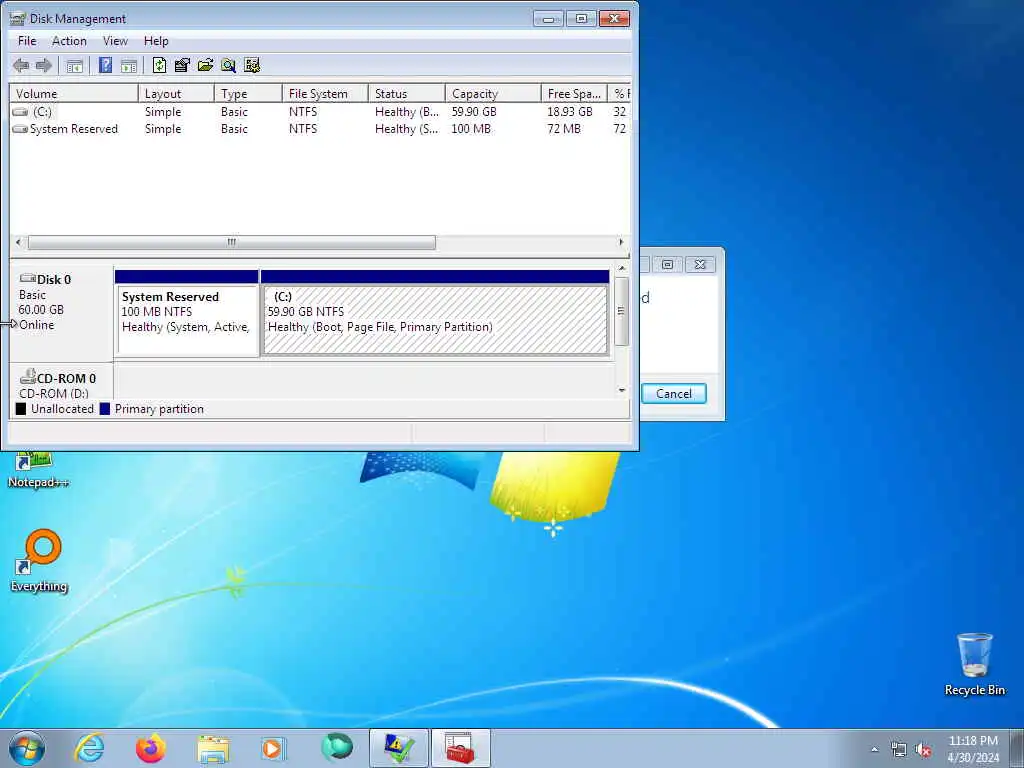Viewport: 1024px width, 768px height.
Task: Switch to the red toolbox taskbar window
Action: pos(460,748)
